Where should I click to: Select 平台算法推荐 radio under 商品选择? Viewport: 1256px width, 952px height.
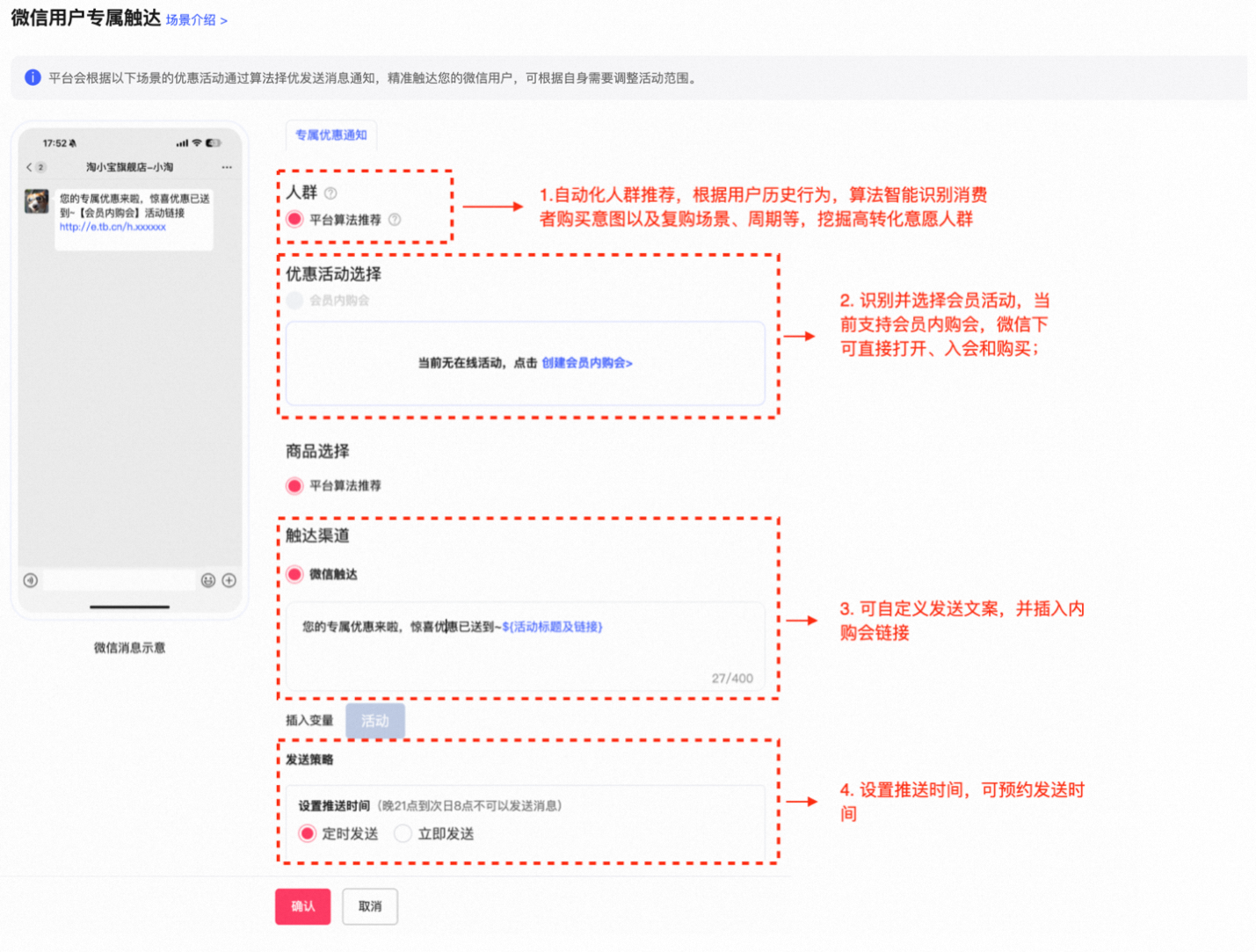295,485
